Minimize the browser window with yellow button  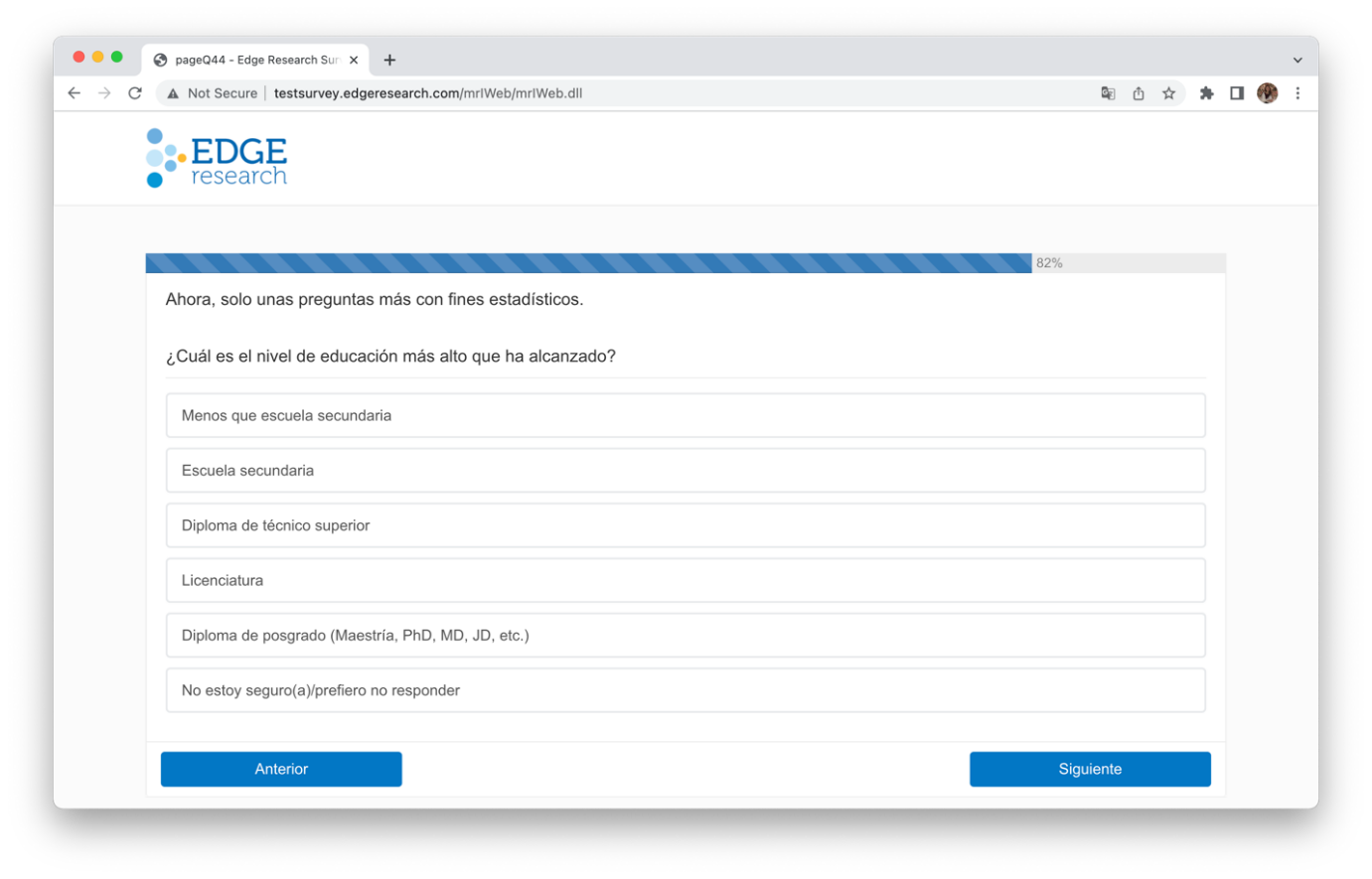(97, 57)
